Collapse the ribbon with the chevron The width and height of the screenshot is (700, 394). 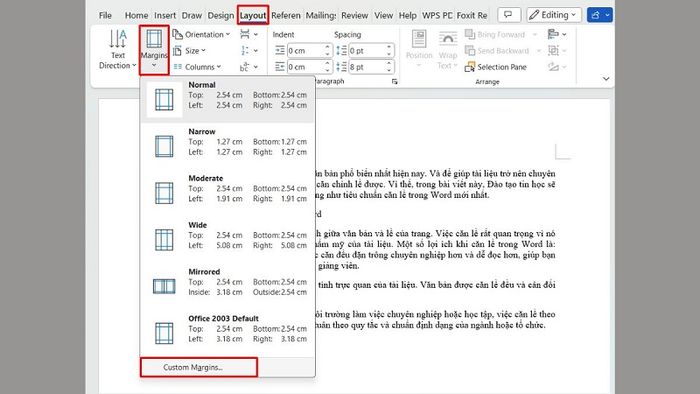pyautogui.click(x=606, y=79)
